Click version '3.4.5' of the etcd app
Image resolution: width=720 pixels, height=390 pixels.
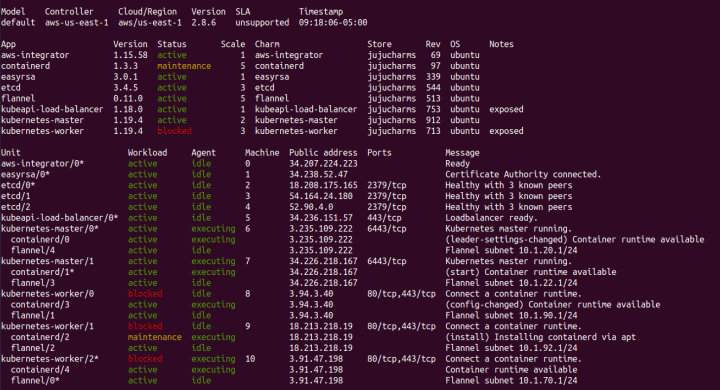click(x=125, y=88)
